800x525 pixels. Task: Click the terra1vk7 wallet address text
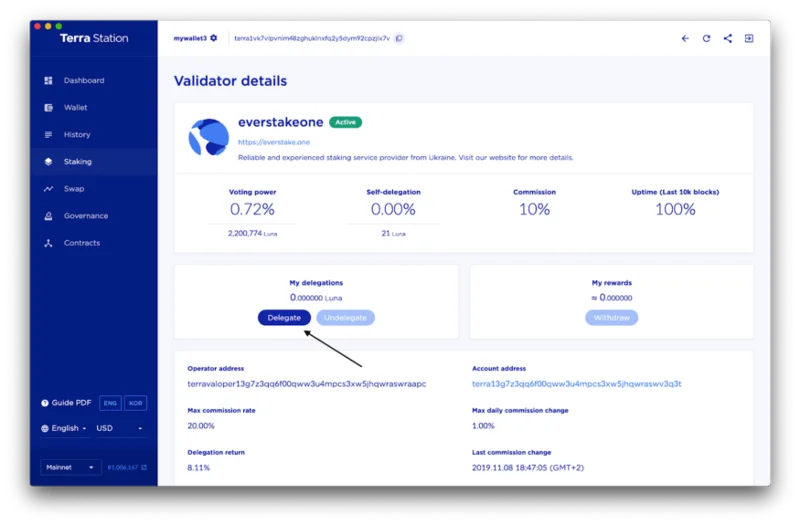(312, 38)
